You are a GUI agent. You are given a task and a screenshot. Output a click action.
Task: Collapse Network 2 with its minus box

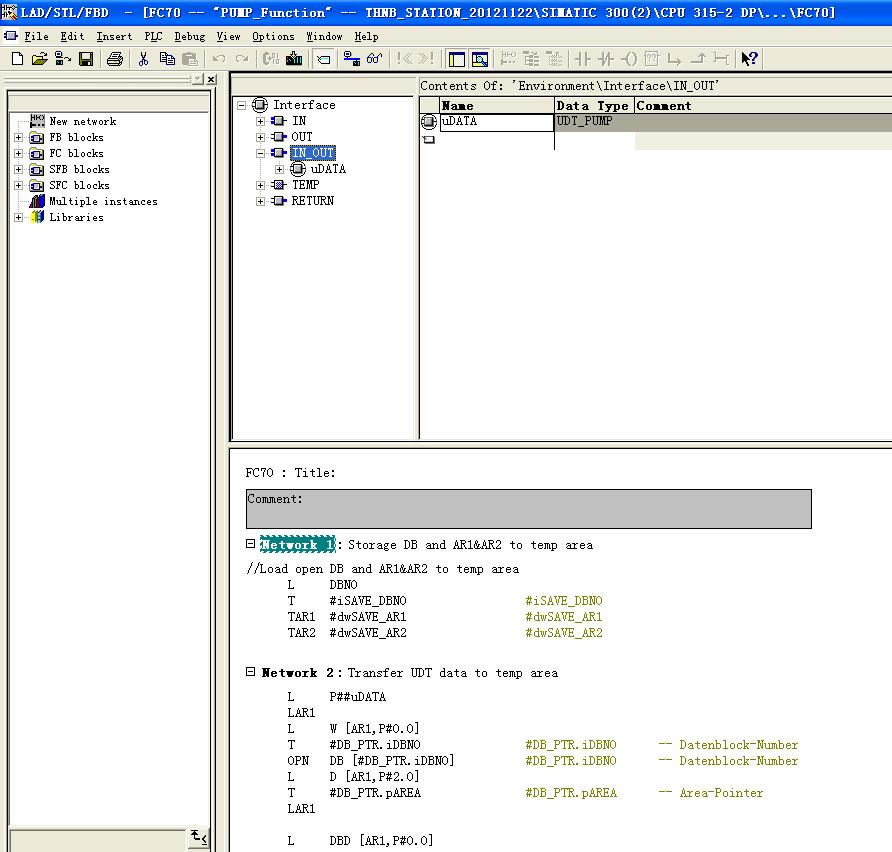(x=250, y=672)
